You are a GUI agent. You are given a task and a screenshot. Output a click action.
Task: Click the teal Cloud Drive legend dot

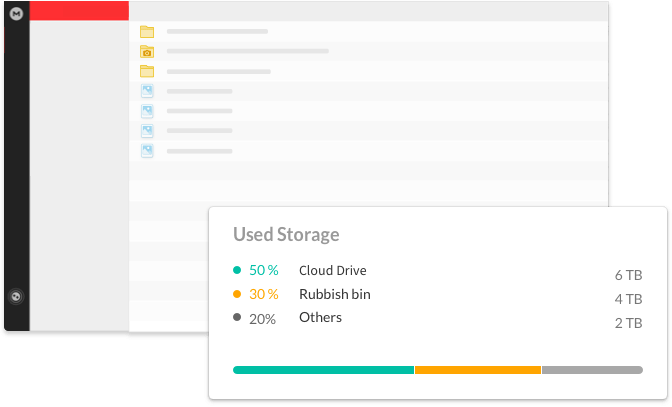pyautogui.click(x=237, y=270)
